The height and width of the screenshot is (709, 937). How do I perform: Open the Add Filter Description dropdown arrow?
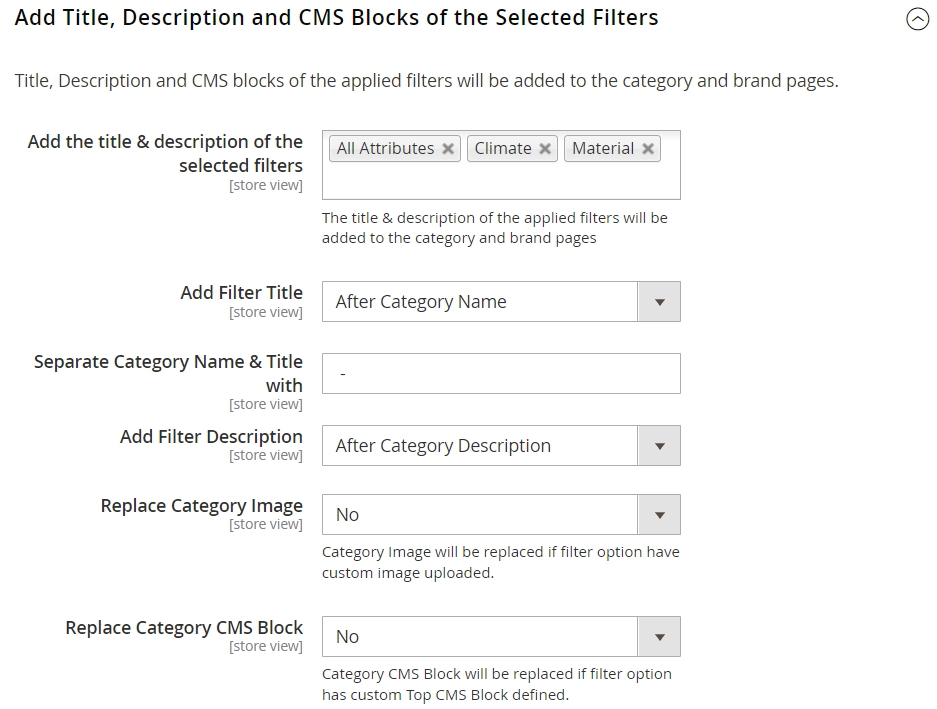pos(659,446)
